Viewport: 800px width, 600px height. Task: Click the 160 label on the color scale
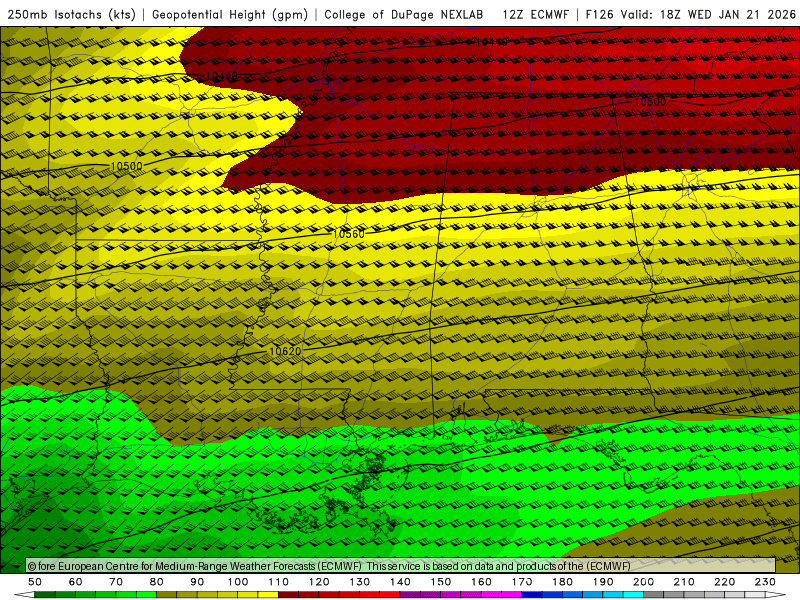481,582
